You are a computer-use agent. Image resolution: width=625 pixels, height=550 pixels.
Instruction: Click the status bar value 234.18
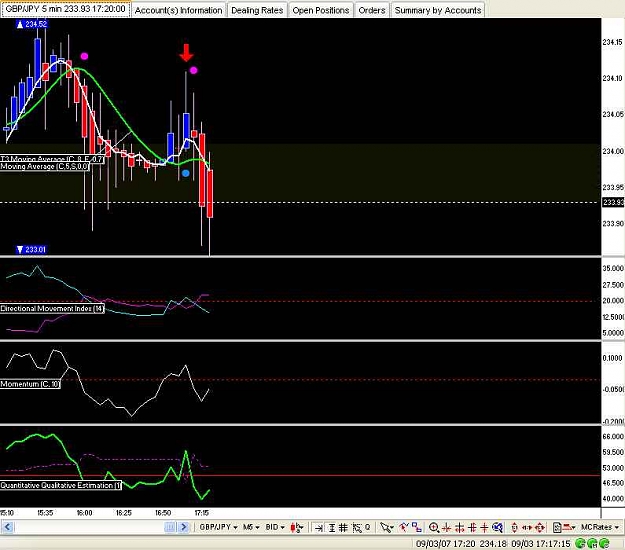coord(493,543)
